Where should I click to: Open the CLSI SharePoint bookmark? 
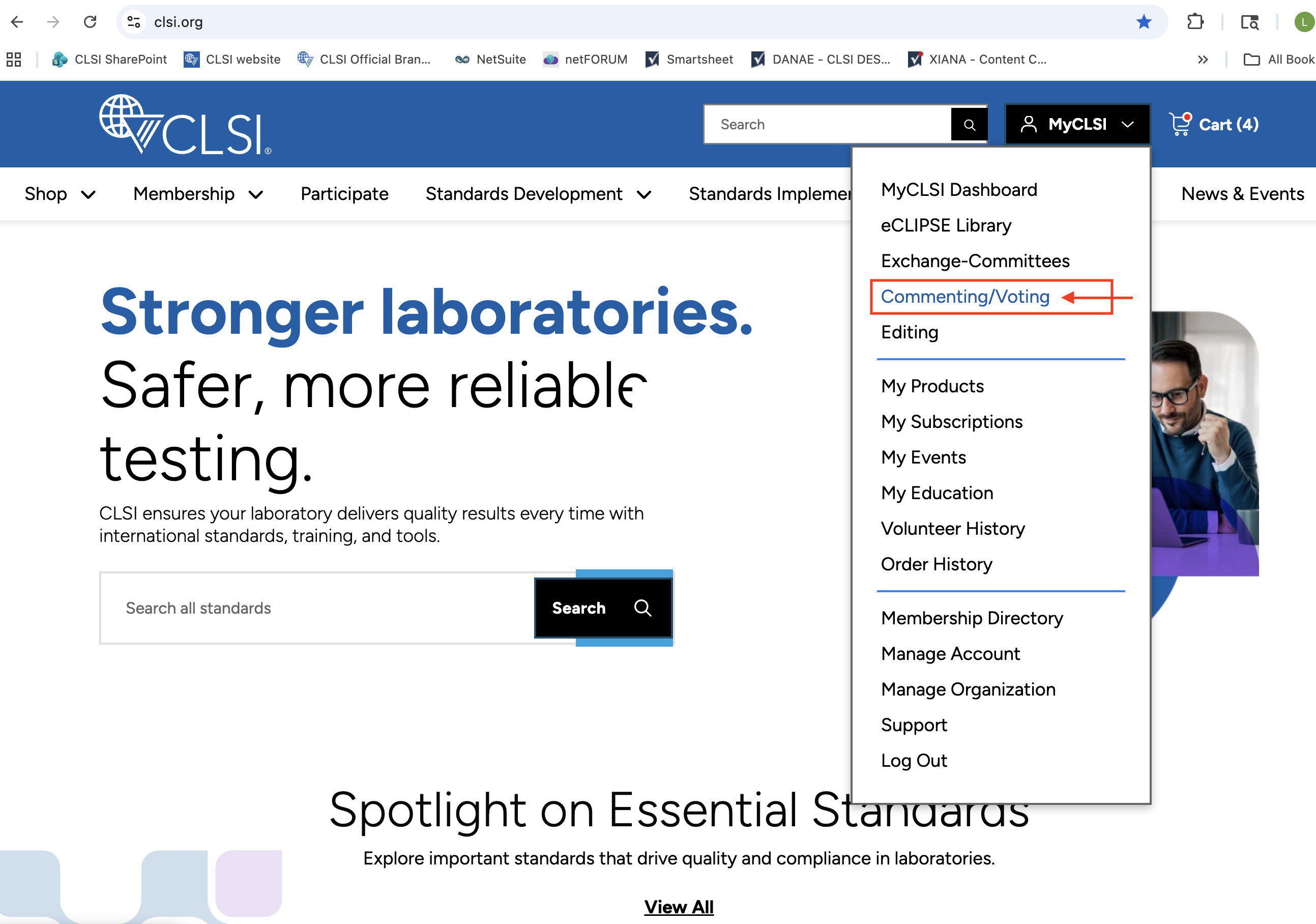tap(109, 59)
